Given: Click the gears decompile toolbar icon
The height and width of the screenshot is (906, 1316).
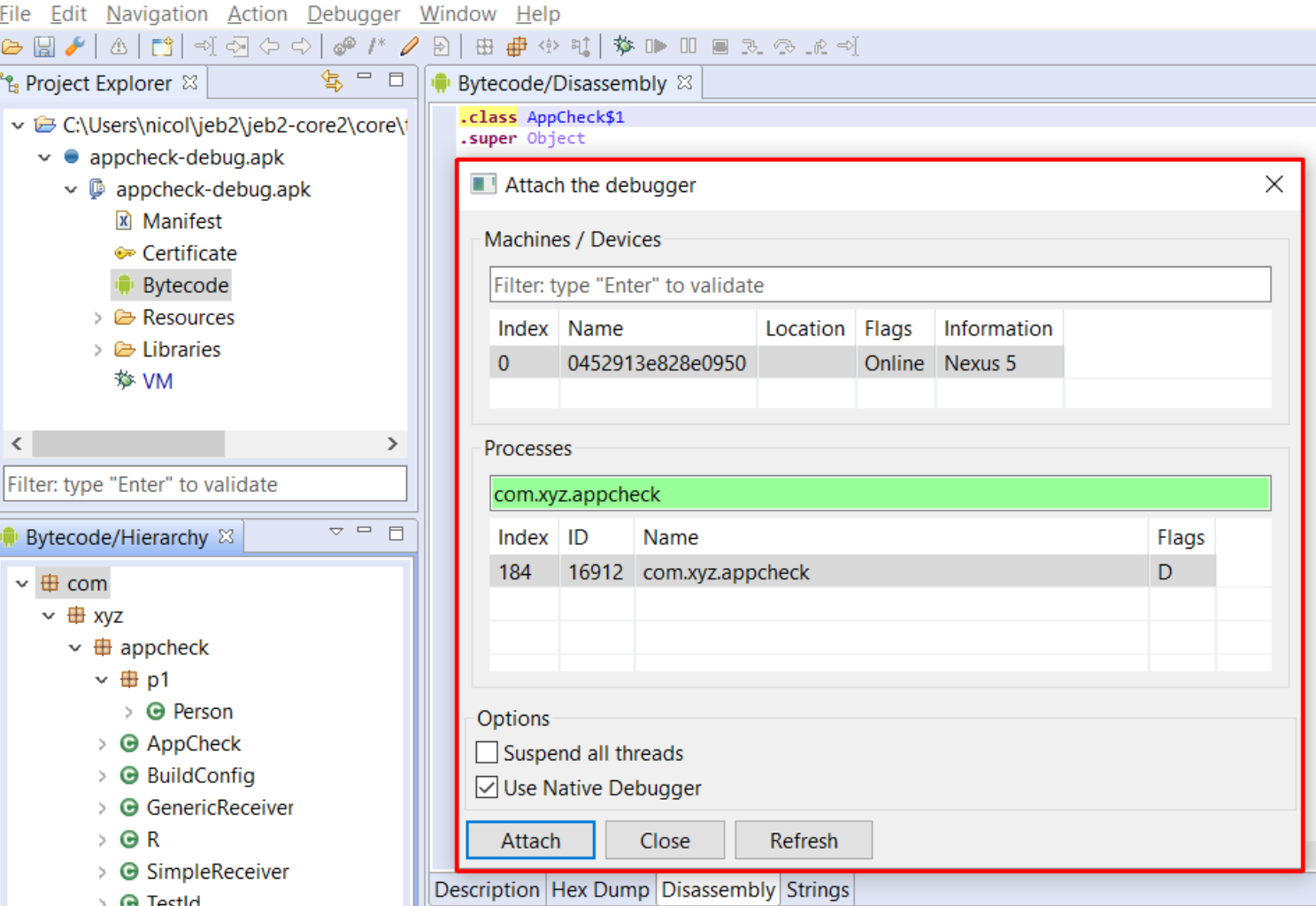Looking at the screenshot, I should (x=344, y=47).
